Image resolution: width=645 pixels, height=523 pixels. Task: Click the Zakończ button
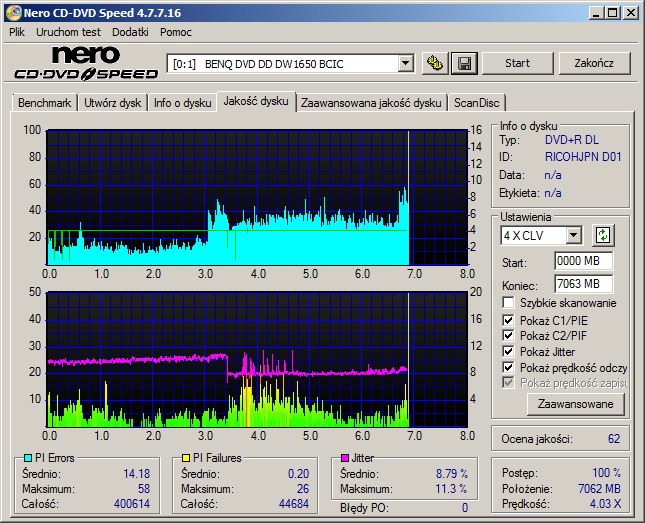594,63
